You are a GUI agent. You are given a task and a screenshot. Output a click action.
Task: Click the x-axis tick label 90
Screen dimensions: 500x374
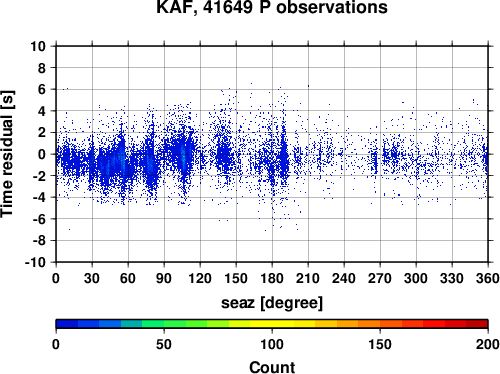coord(164,278)
